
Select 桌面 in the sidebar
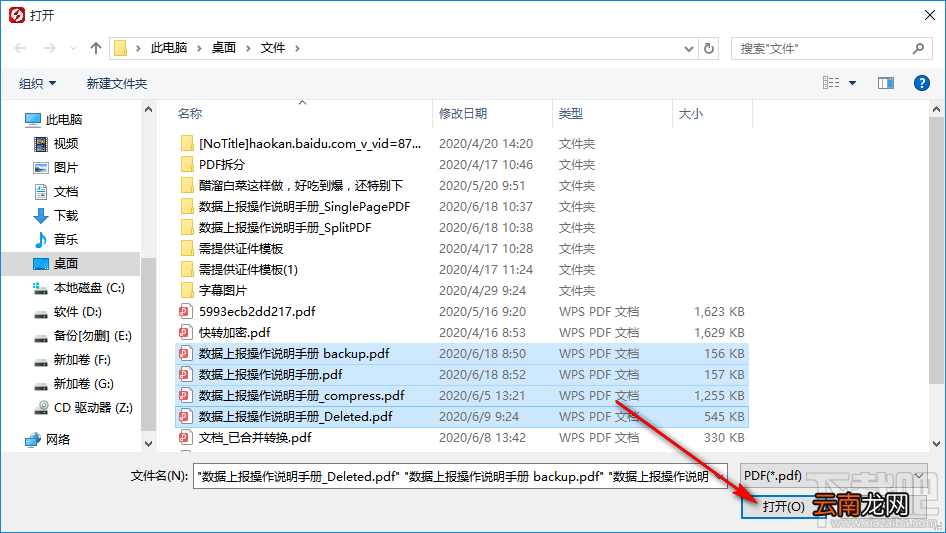tap(71, 263)
